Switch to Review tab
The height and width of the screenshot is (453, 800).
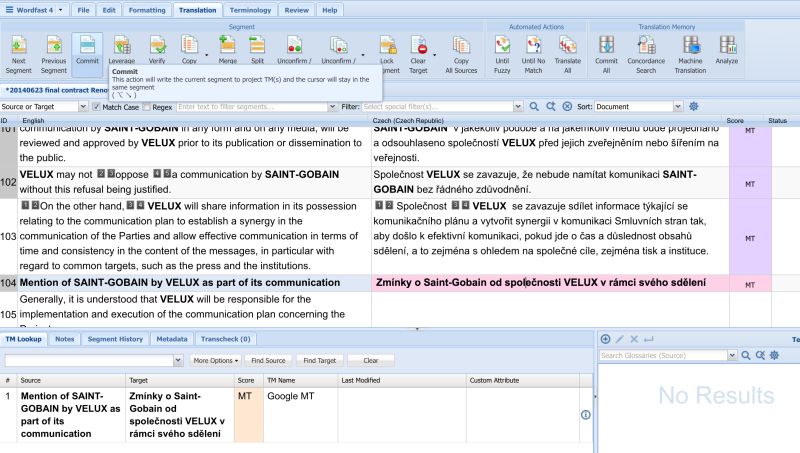point(296,10)
